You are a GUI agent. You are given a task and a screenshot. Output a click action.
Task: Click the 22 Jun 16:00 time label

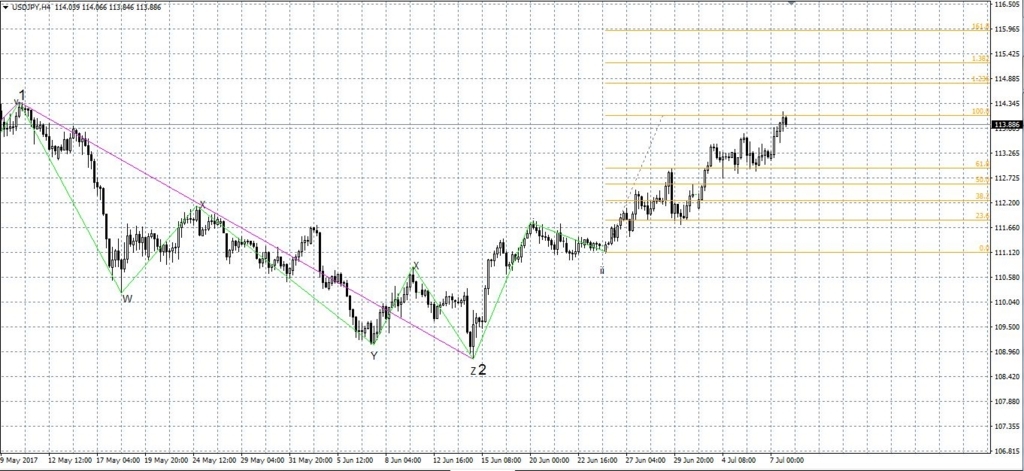pyautogui.click(x=599, y=460)
